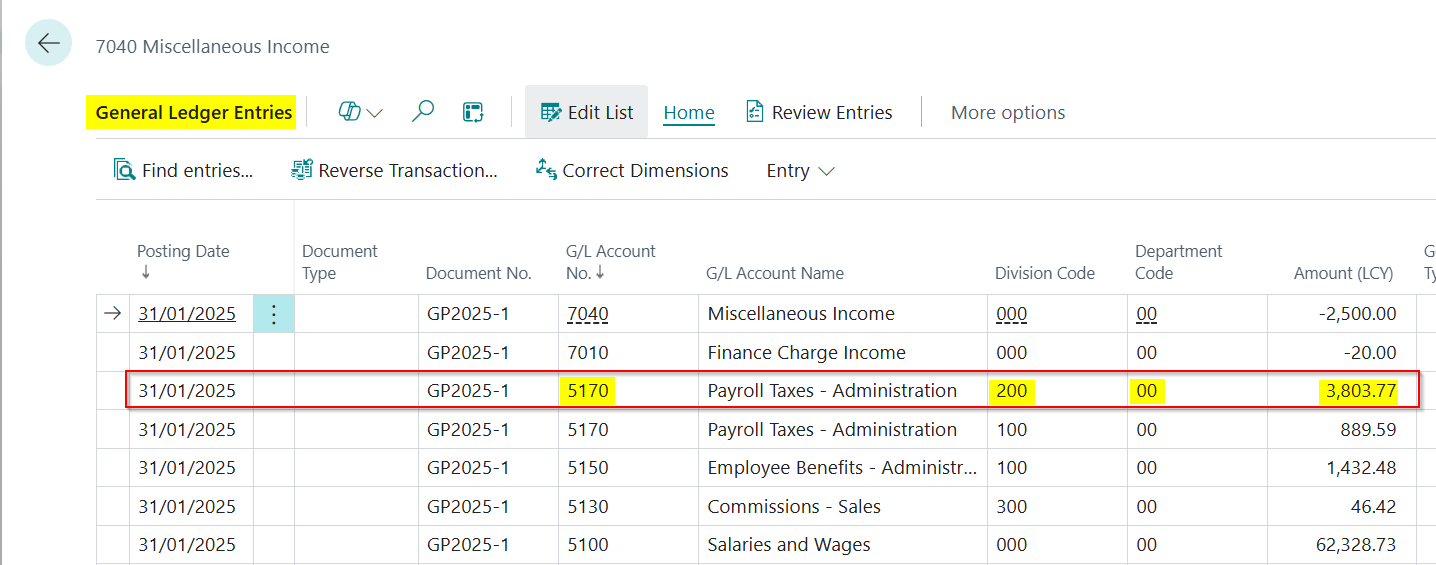
Task: Click the search magnifier icon
Action: coord(423,112)
